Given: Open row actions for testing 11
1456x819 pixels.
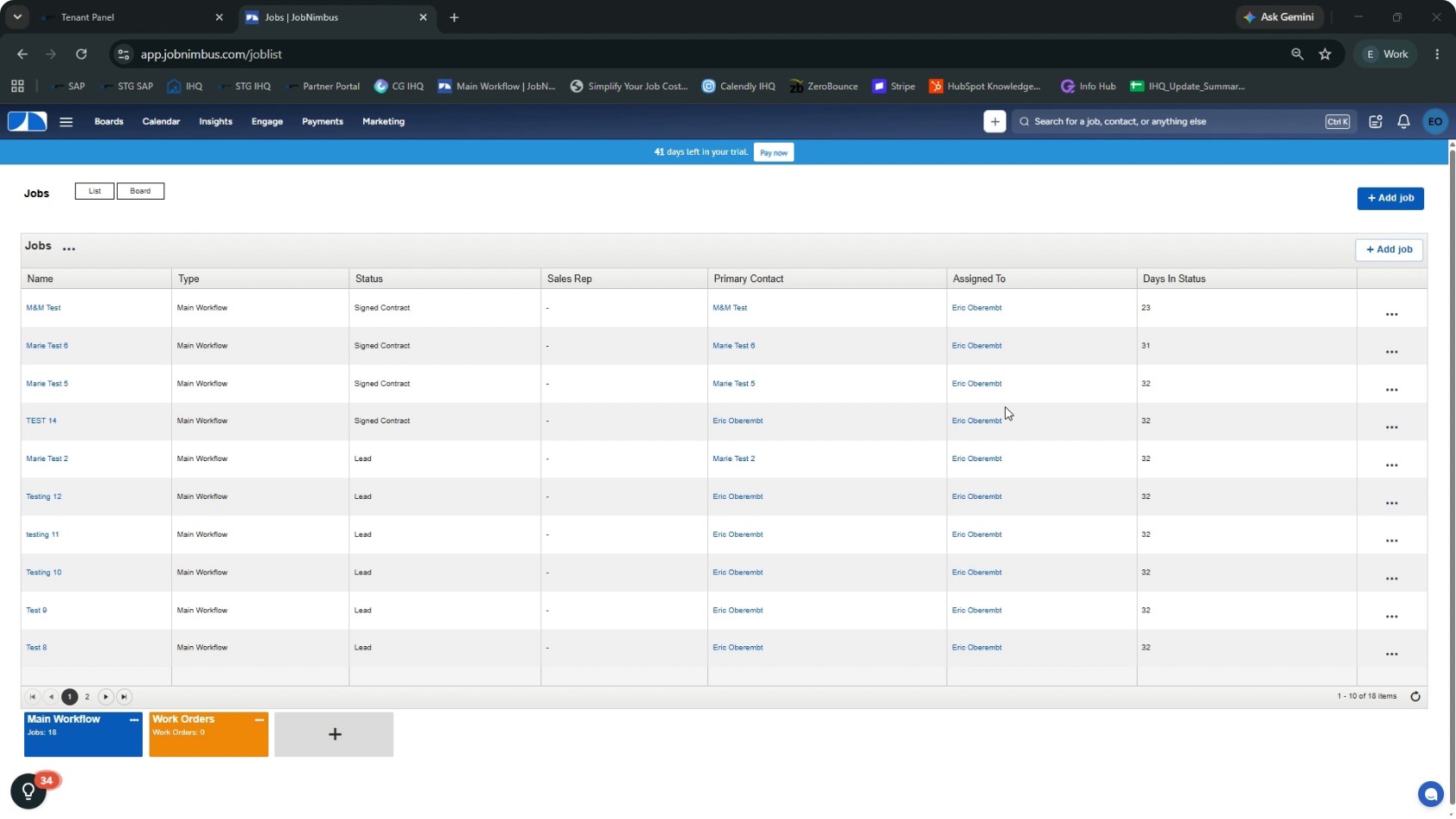Looking at the screenshot, I should [x=1391, y=541].
